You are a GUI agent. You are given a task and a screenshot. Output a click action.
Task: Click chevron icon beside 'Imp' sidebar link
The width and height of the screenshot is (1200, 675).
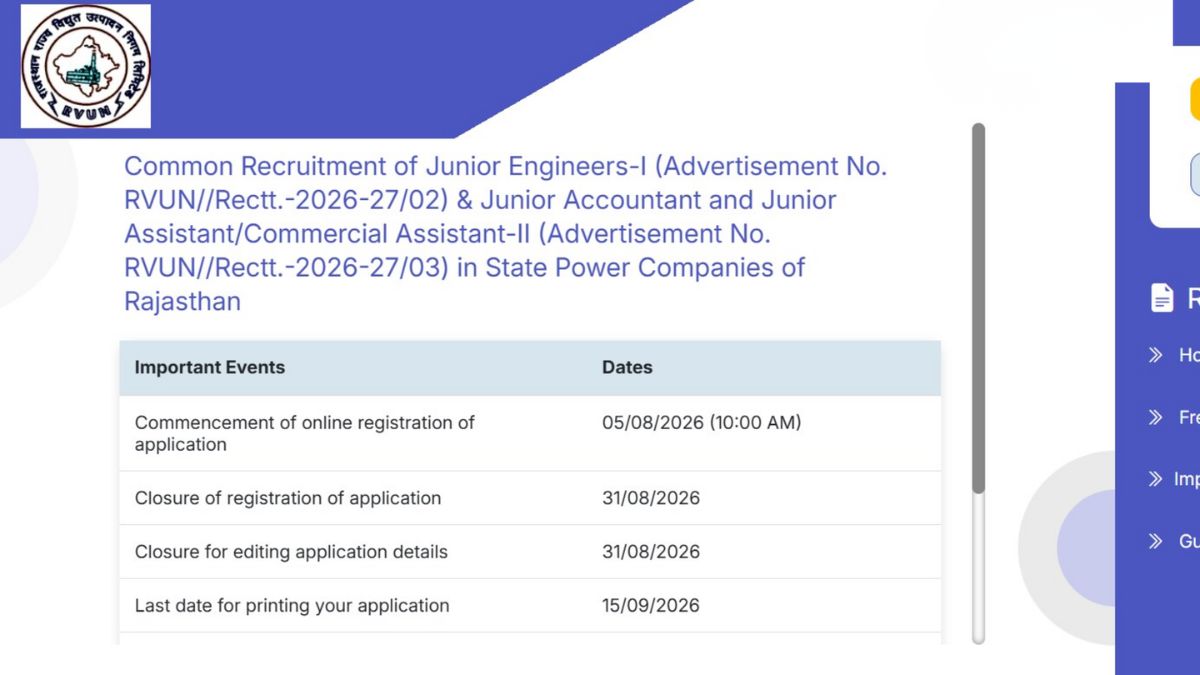(x=1156, y=479)
